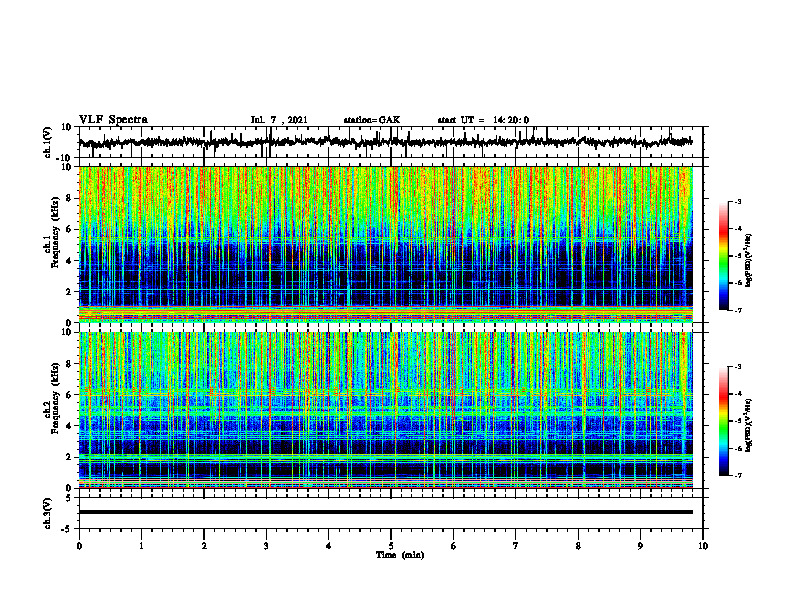Click the ch.1 spectrogram panel
Viewport: 792px width, 612px height.
pyautogui.click(x=385, y=244)
